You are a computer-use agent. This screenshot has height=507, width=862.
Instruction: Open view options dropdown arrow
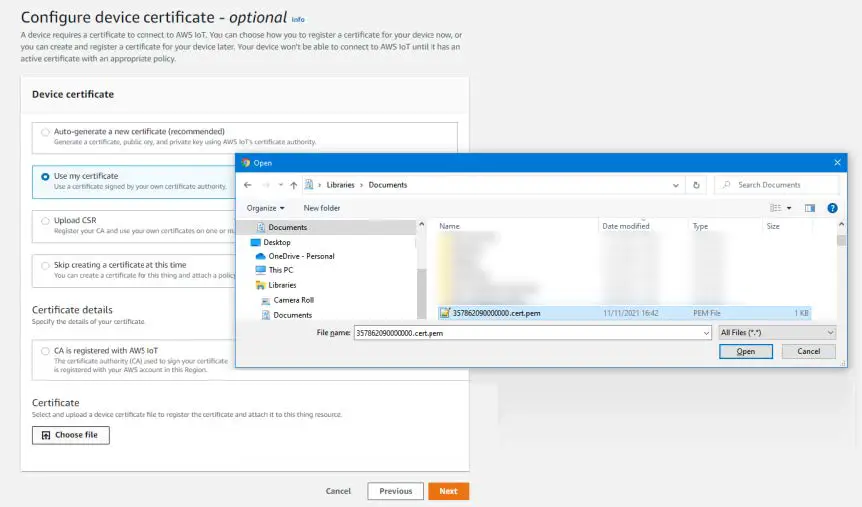coord(789,208)
